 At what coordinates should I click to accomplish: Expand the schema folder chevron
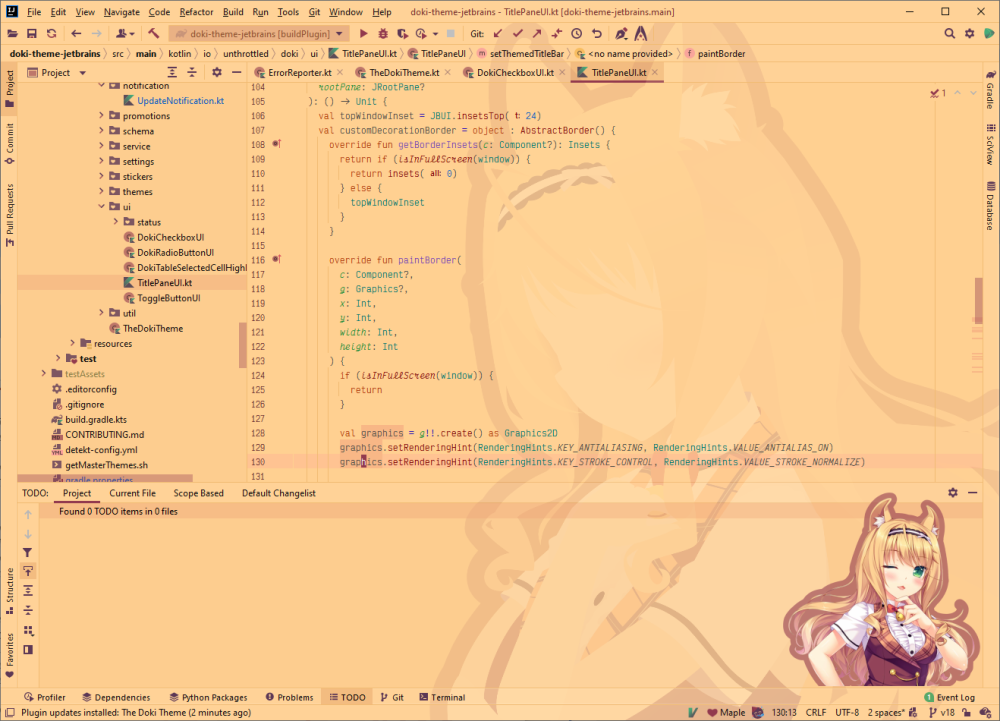[x=101, y=131]
